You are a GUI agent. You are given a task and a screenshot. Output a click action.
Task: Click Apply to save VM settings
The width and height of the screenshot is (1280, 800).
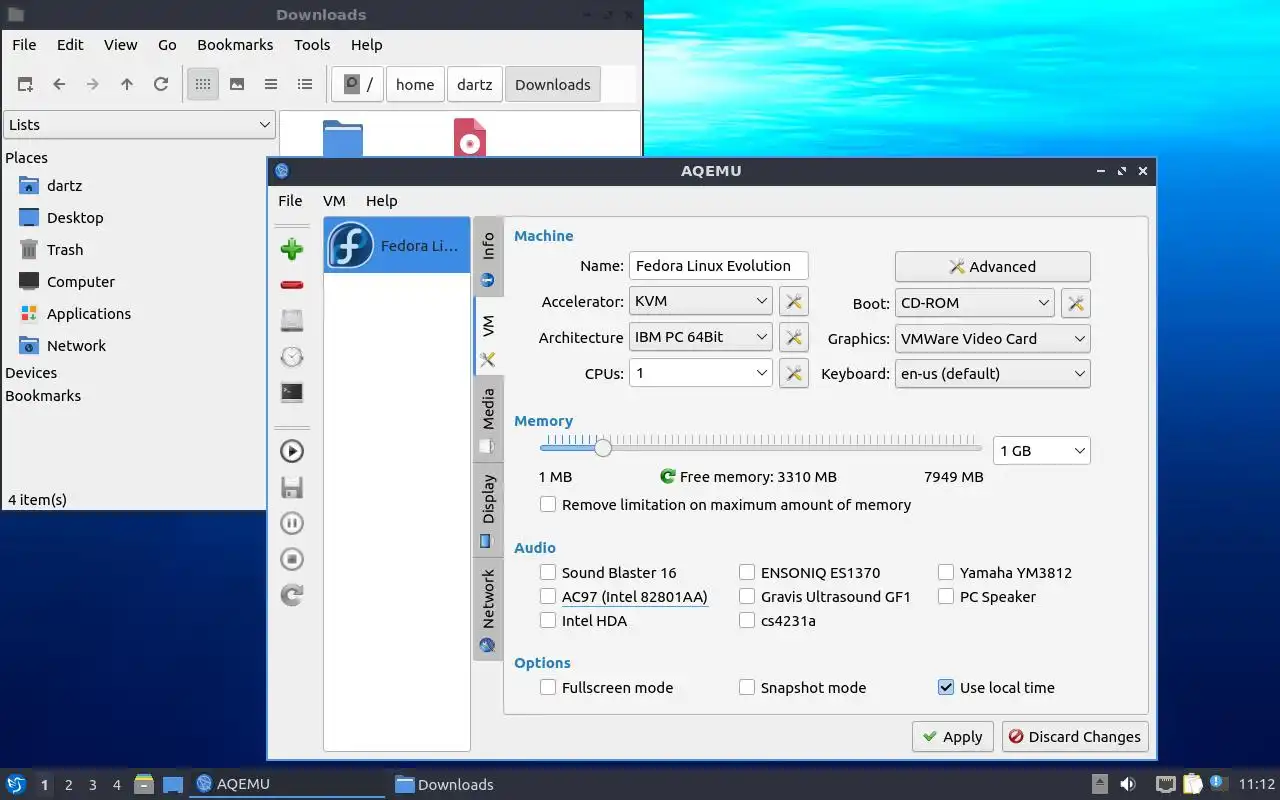click(x=953, y=737)
